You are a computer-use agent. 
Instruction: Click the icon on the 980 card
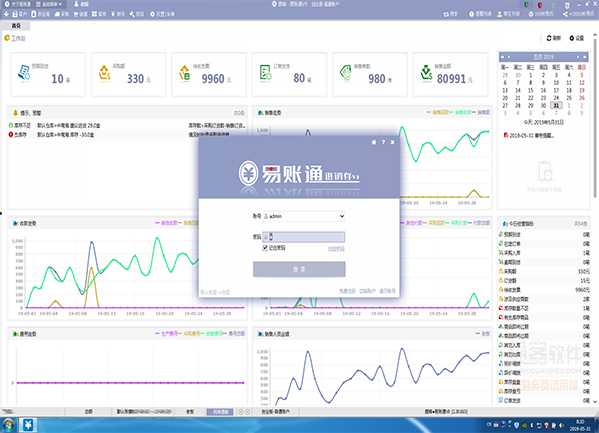(x=346, y=73)
